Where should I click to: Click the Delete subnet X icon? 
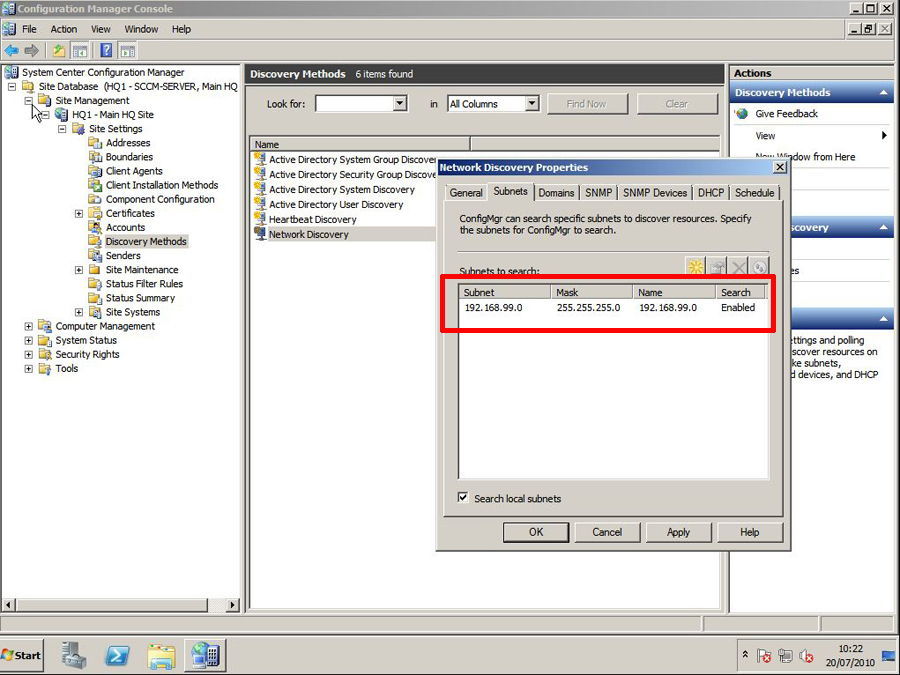tap(739, 267)
